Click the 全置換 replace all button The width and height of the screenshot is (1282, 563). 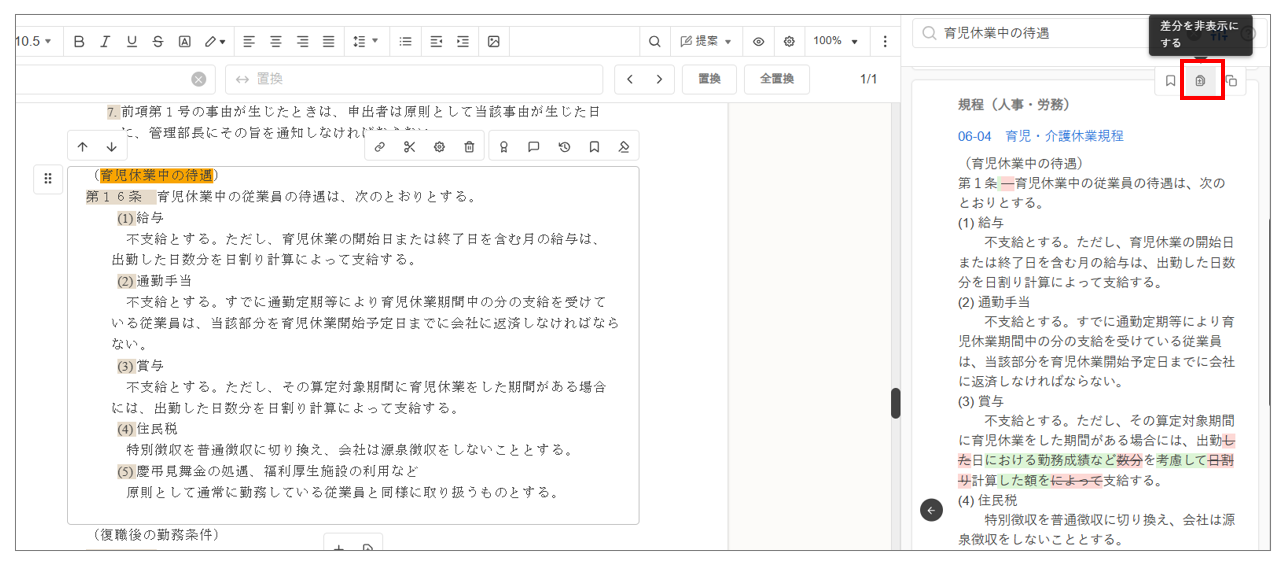coord(776,79)
